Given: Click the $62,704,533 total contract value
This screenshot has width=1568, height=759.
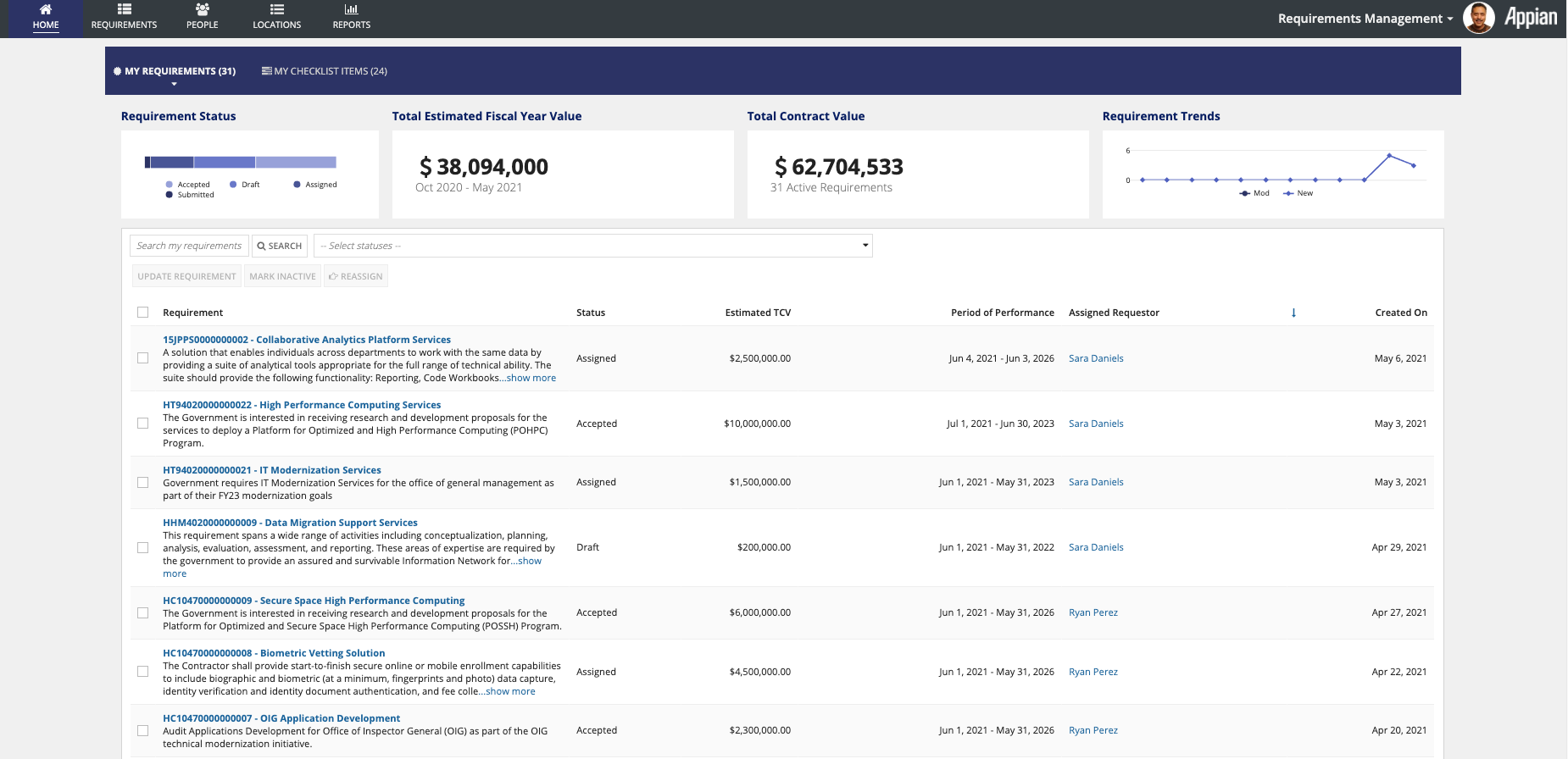Looking at the screenshot, I should (839, 167).
